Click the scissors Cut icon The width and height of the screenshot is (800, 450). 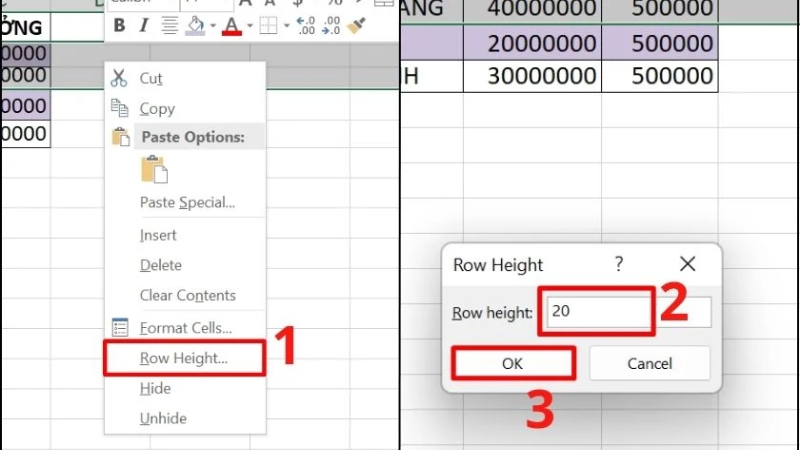click(x=119, y=78)
